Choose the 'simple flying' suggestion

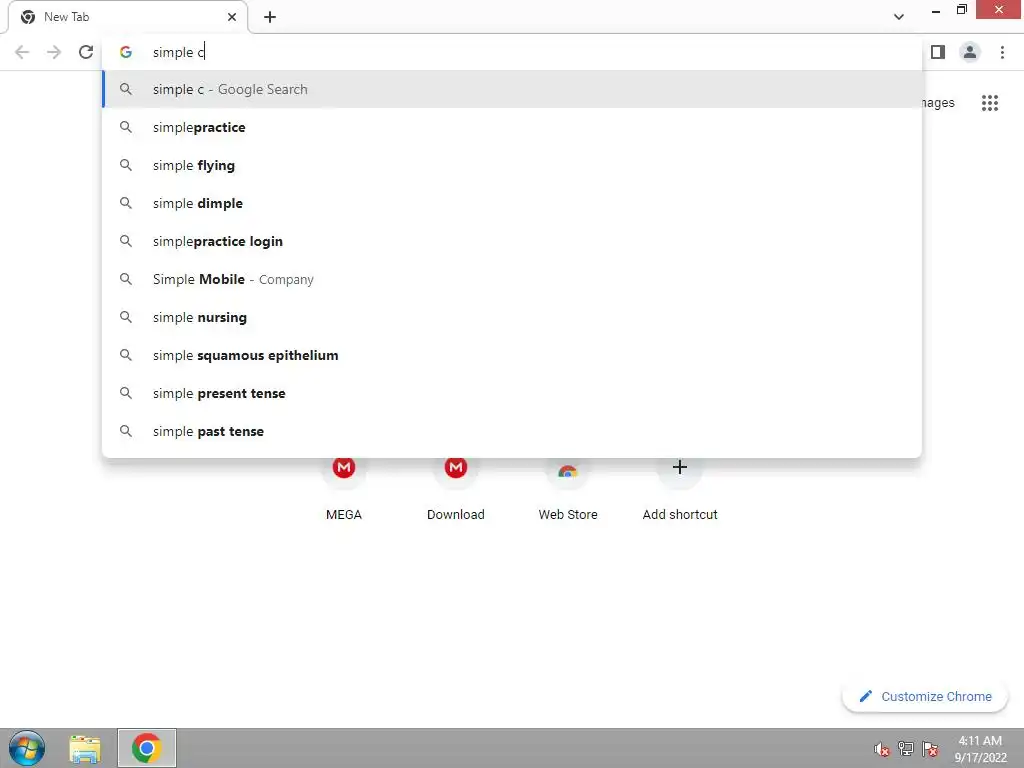512,165
